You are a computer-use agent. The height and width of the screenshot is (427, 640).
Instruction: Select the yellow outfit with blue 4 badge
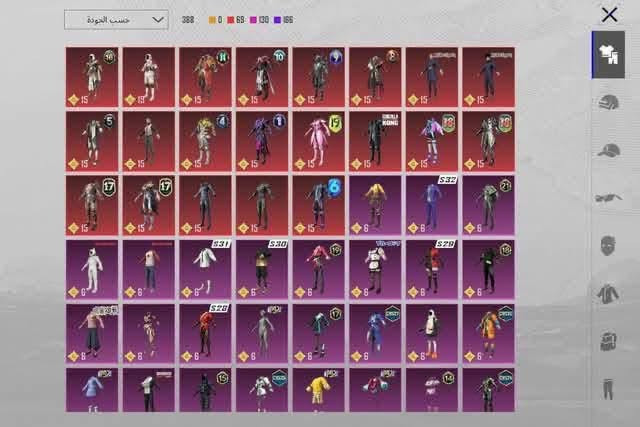coord(205,141)
